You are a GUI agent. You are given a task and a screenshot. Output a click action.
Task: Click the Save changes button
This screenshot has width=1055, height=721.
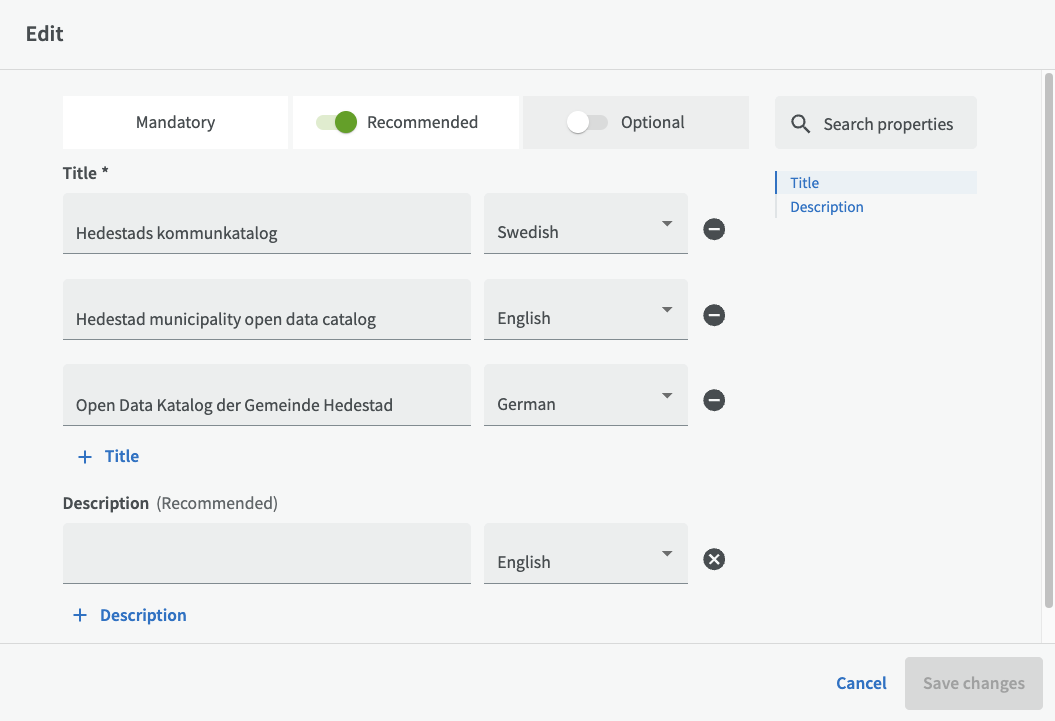click(973, 683)
